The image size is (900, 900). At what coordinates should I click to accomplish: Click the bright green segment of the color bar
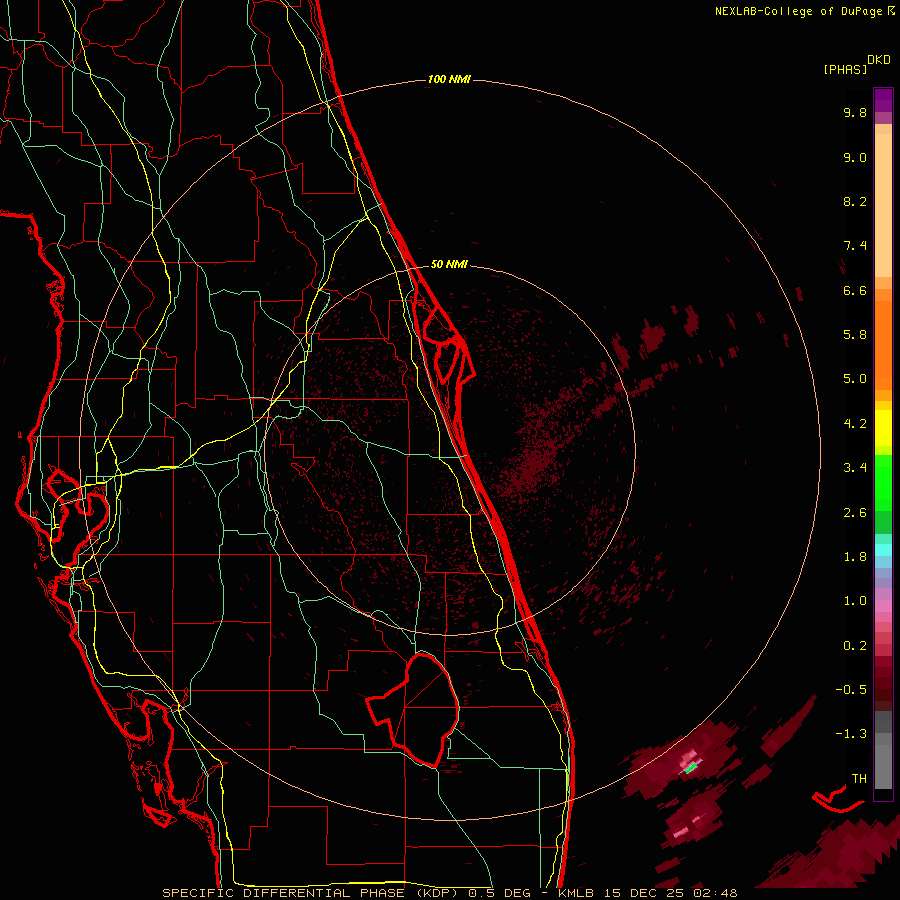[x=883, y=482]
